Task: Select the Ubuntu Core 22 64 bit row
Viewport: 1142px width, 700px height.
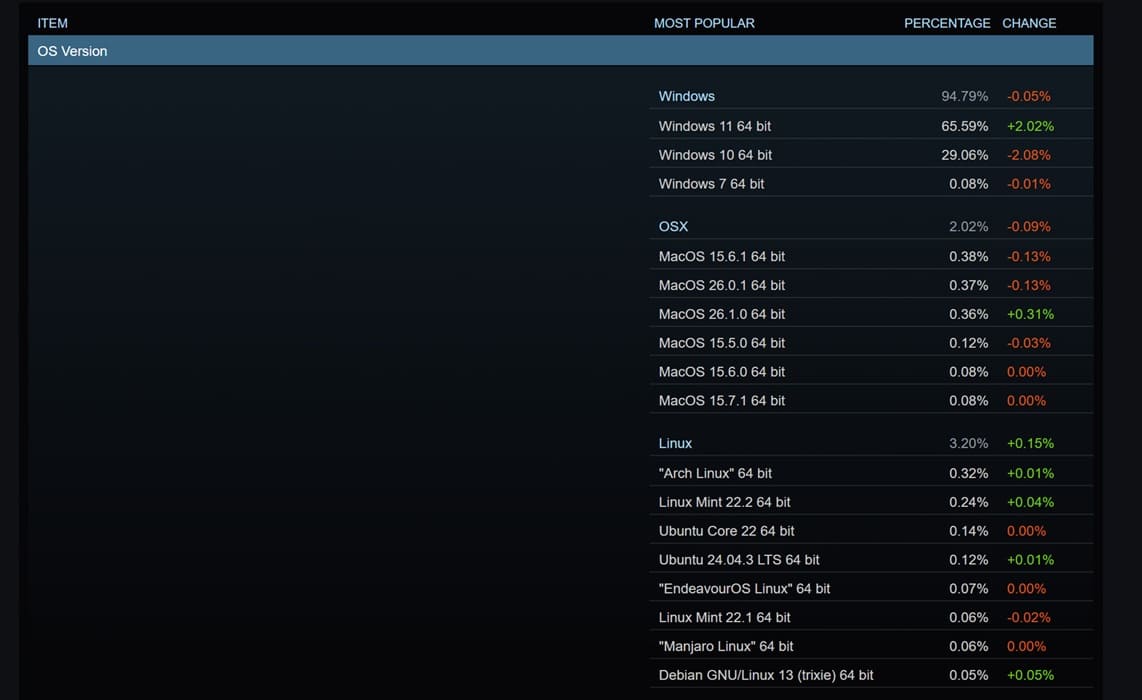Action: [x=726, y=531]
